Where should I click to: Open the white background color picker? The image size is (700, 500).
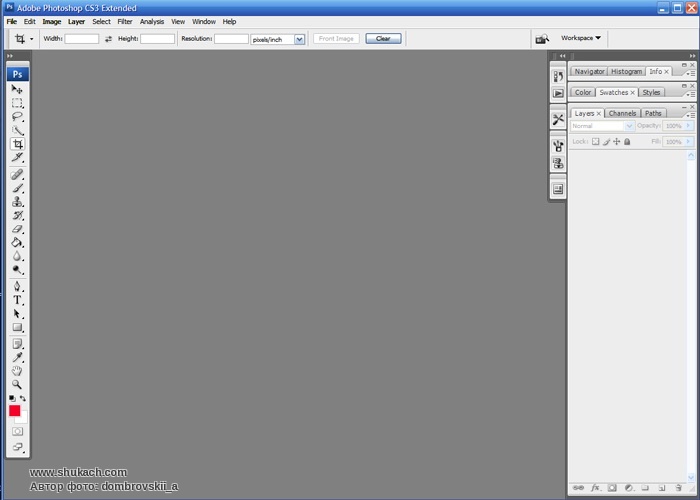pos(23,419)
